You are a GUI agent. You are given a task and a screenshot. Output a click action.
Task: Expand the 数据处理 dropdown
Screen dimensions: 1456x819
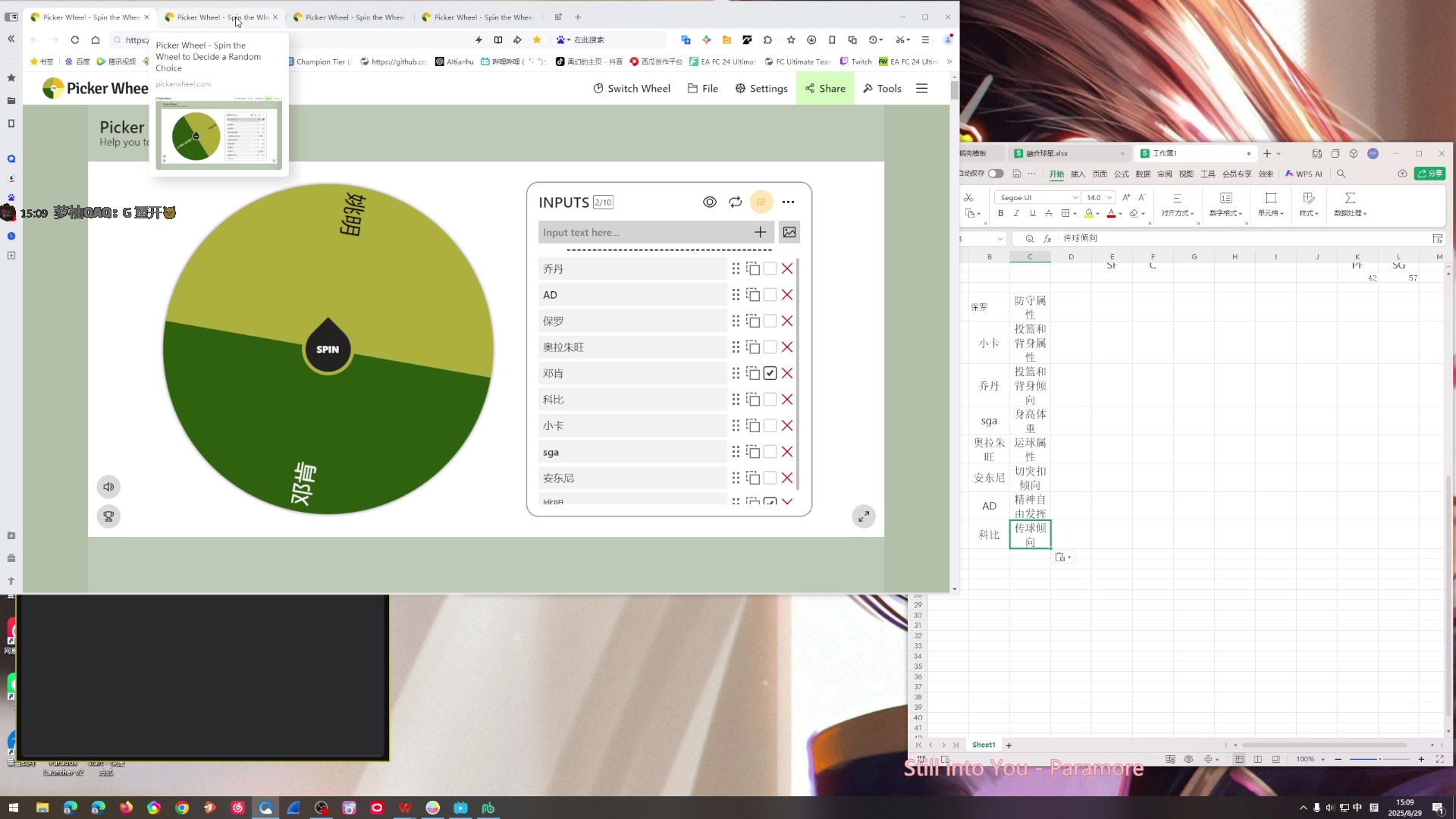pos(1351,214)
